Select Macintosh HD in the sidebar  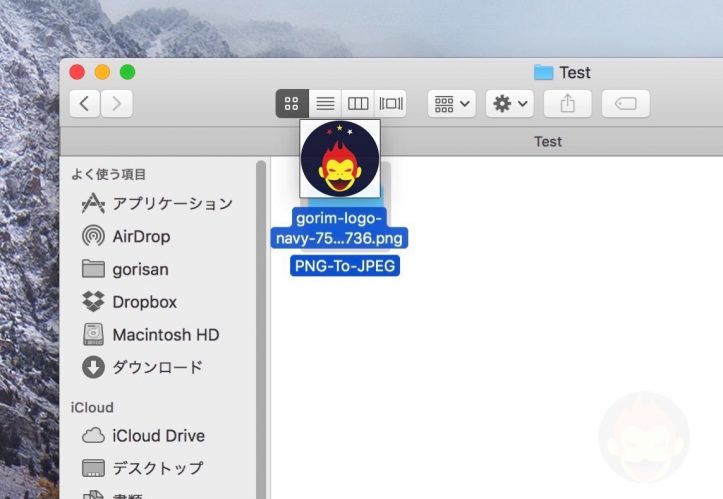(157, 334)
